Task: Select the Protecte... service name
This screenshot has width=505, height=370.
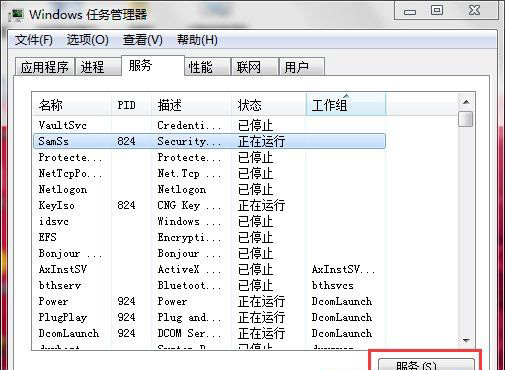Action: (x=70, y=157)
